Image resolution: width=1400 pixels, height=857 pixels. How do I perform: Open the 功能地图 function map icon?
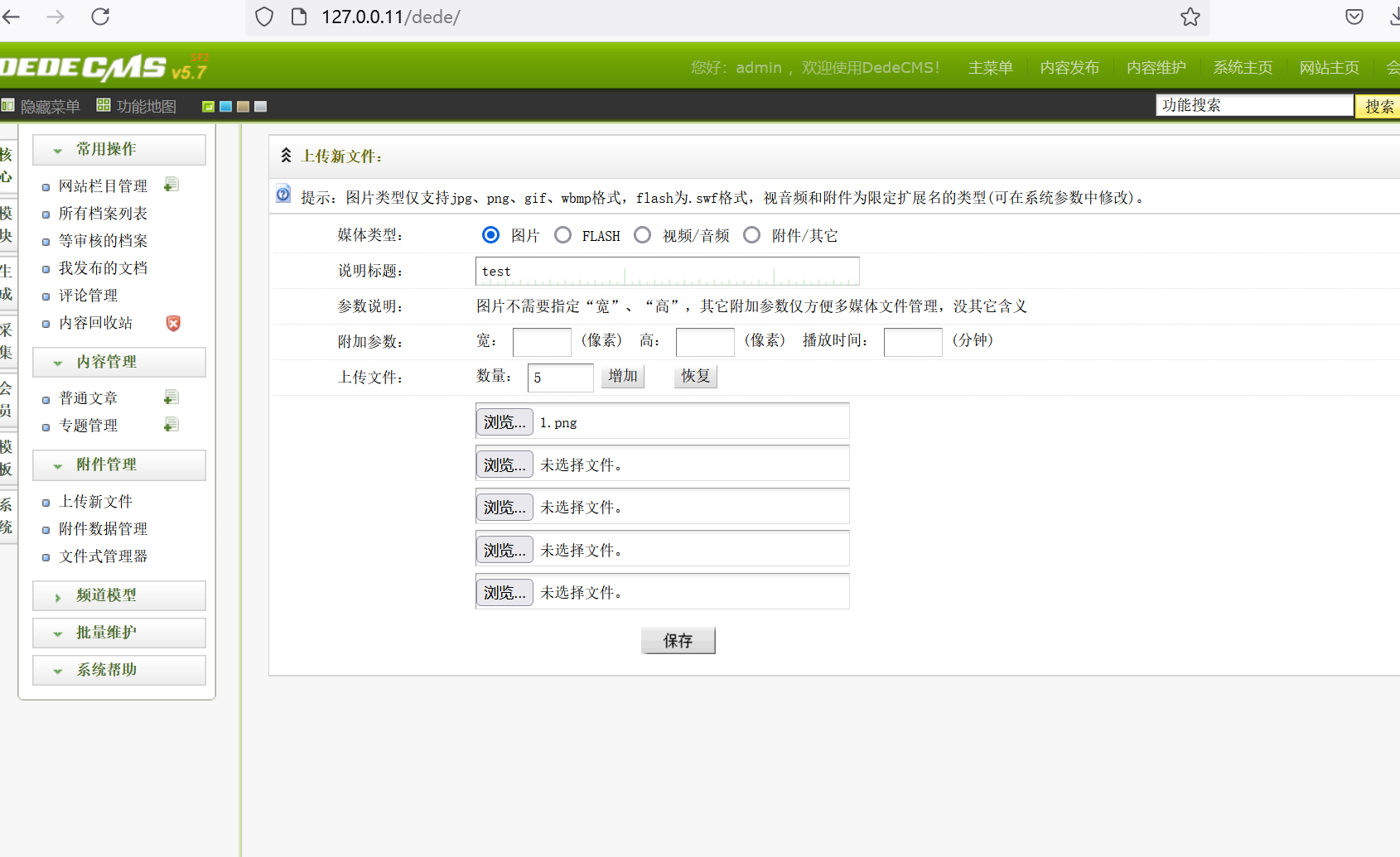point(104,105)
